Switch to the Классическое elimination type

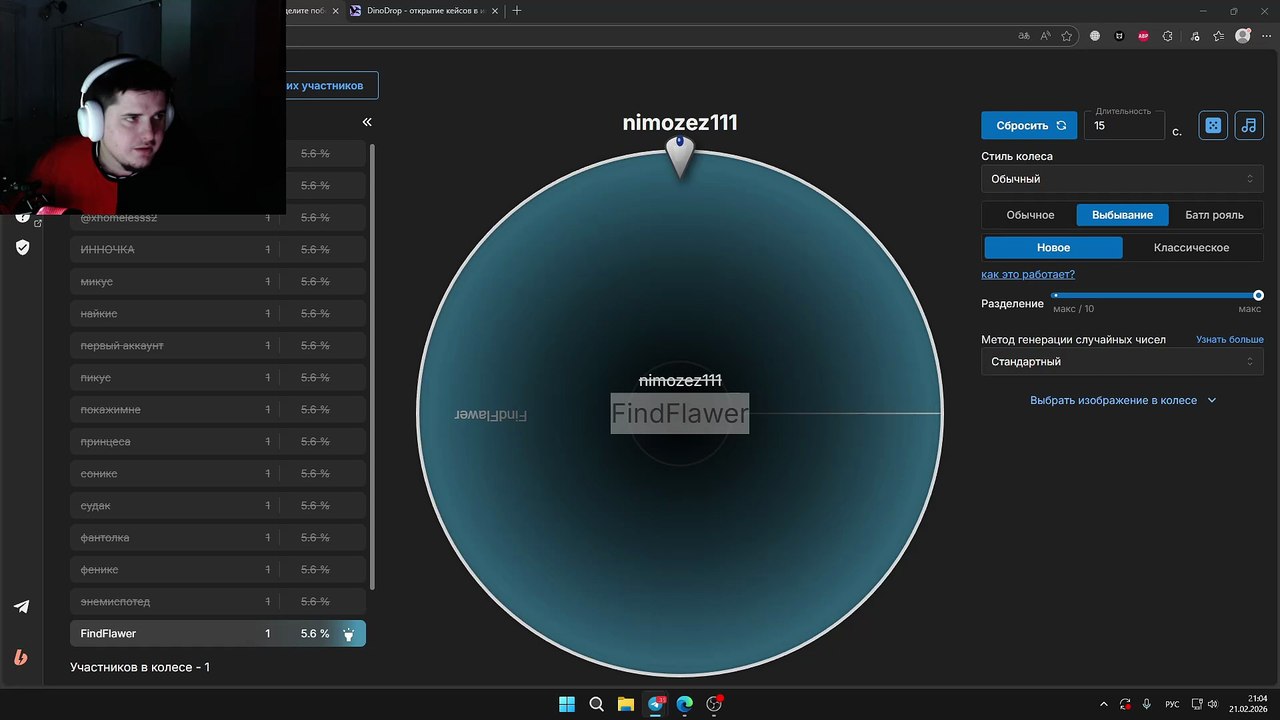tap(1191, 247)
